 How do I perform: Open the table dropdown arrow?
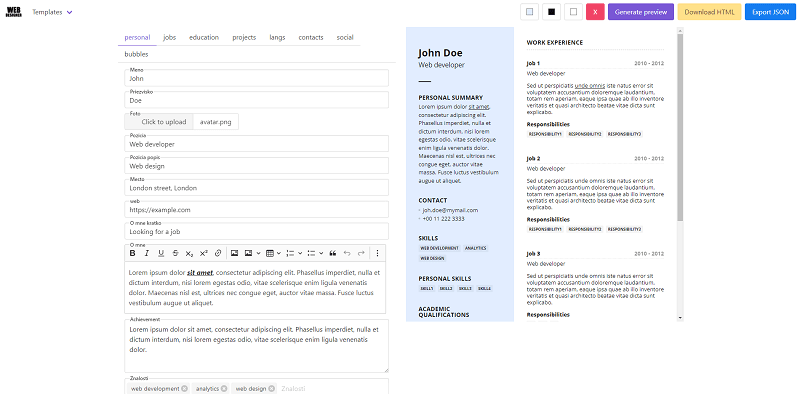pyautogui.click(x=279, y=253)
